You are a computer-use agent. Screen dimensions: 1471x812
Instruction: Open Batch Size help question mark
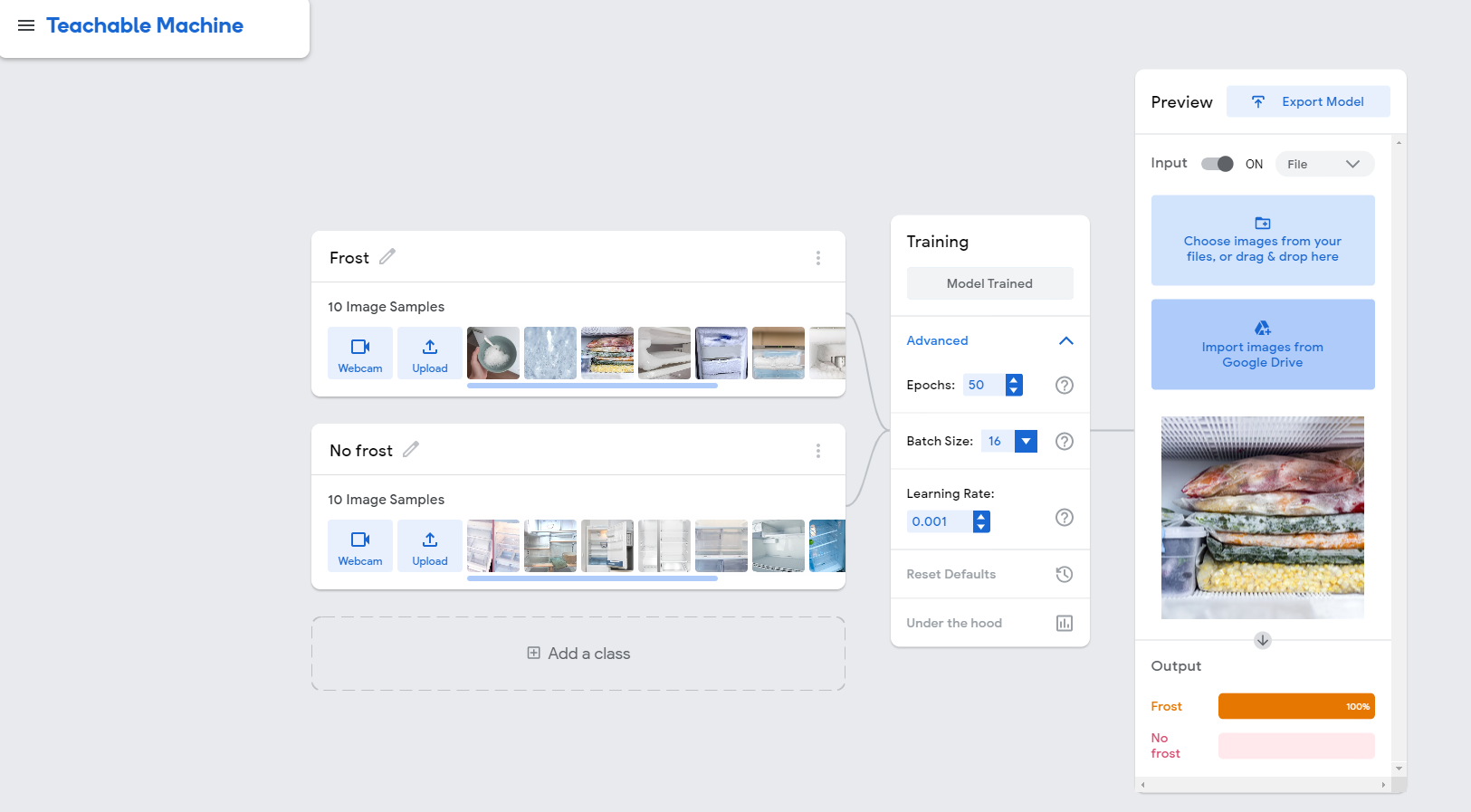(1065, 441)
